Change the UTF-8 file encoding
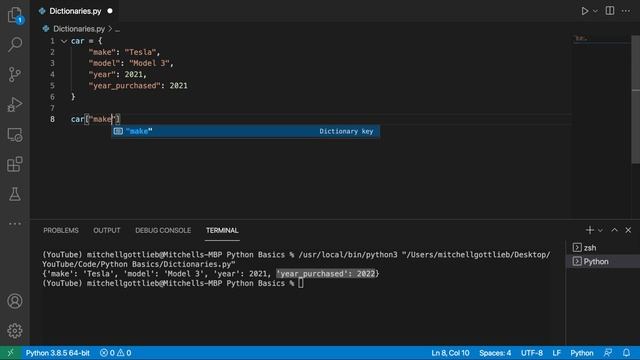 [x=531, y=353]
